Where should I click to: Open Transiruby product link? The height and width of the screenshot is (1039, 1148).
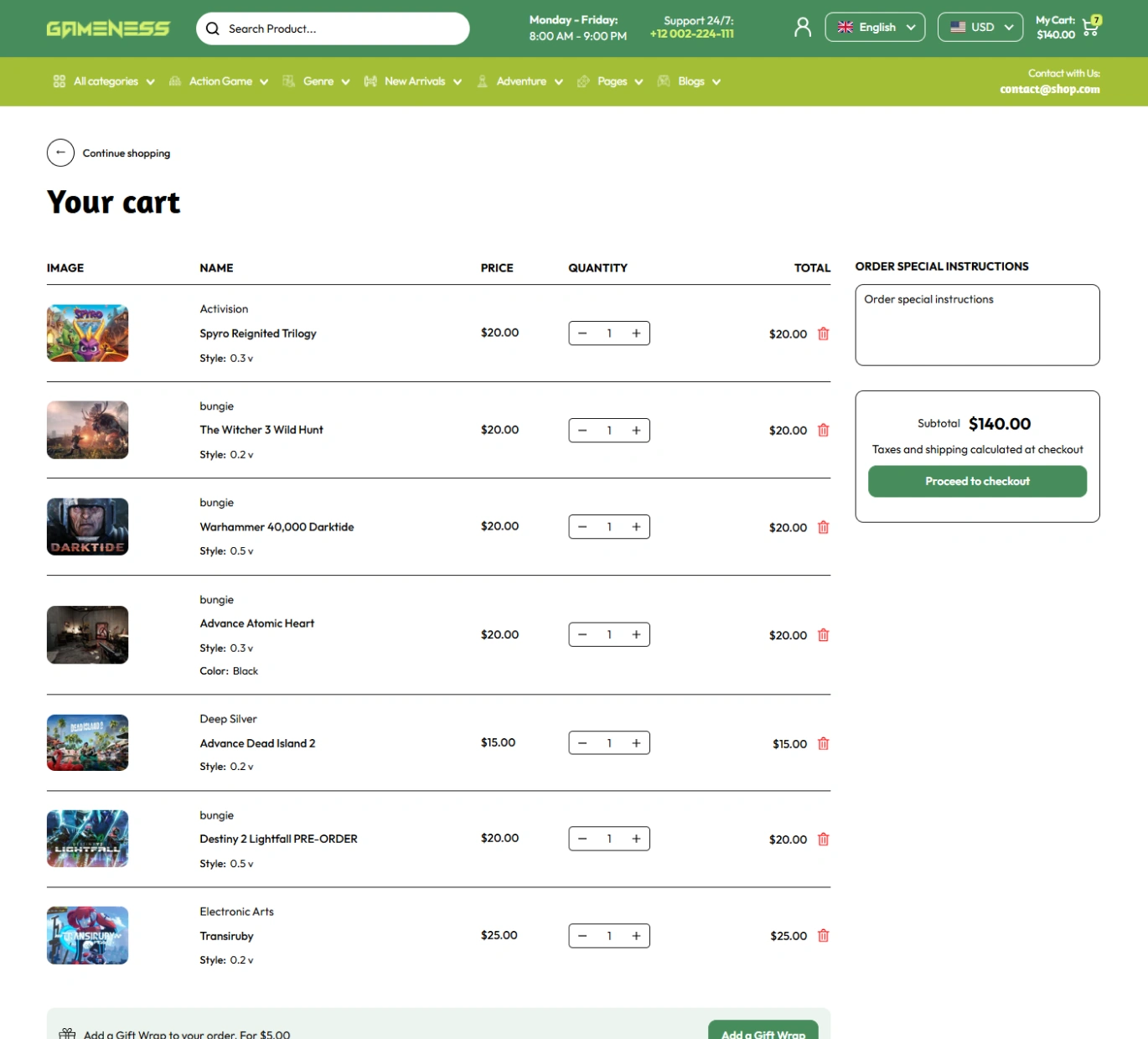(226, 936)
